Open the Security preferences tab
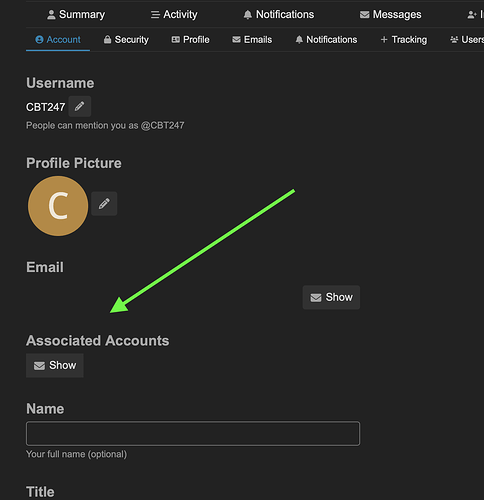The height and width of the screenshot is (500, 484). pyautogui.click(x=126, y=40)
